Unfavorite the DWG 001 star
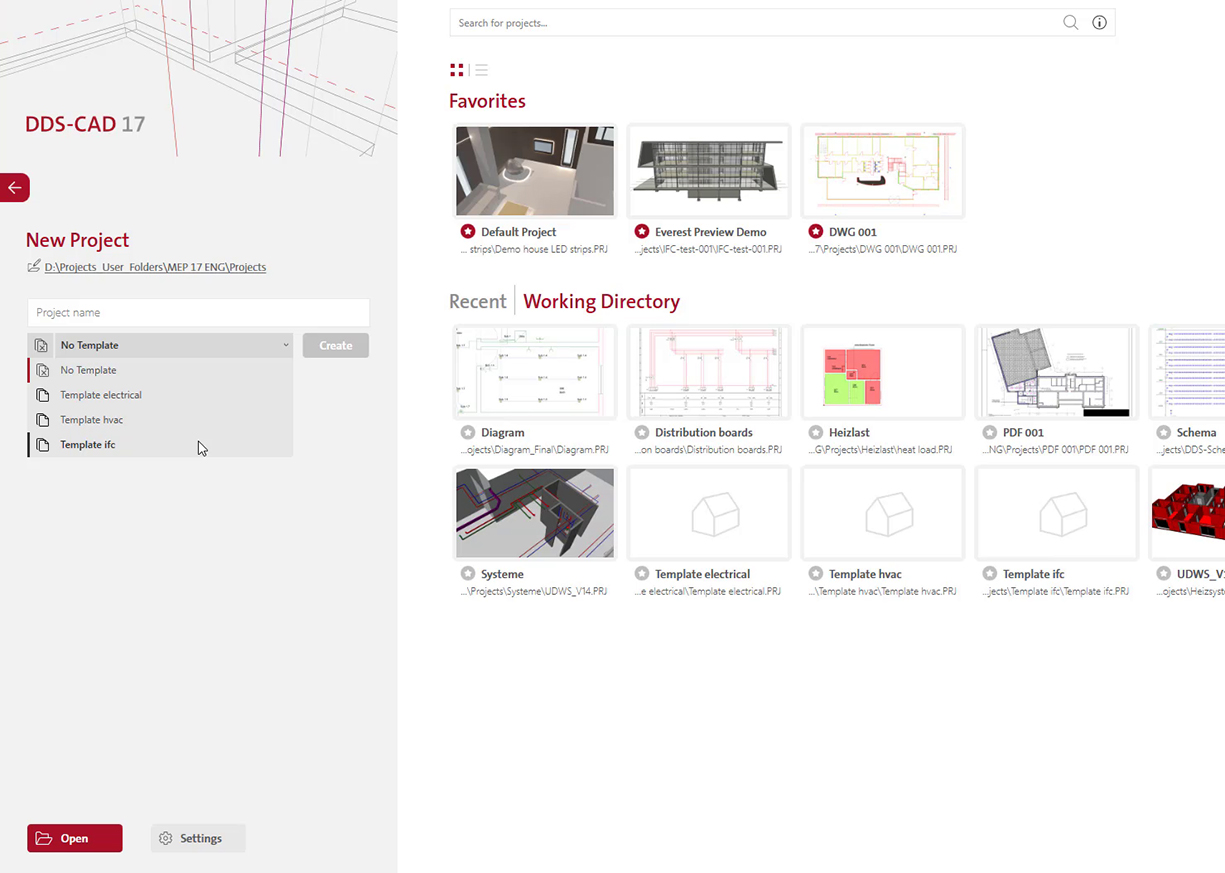 [816, 232]
